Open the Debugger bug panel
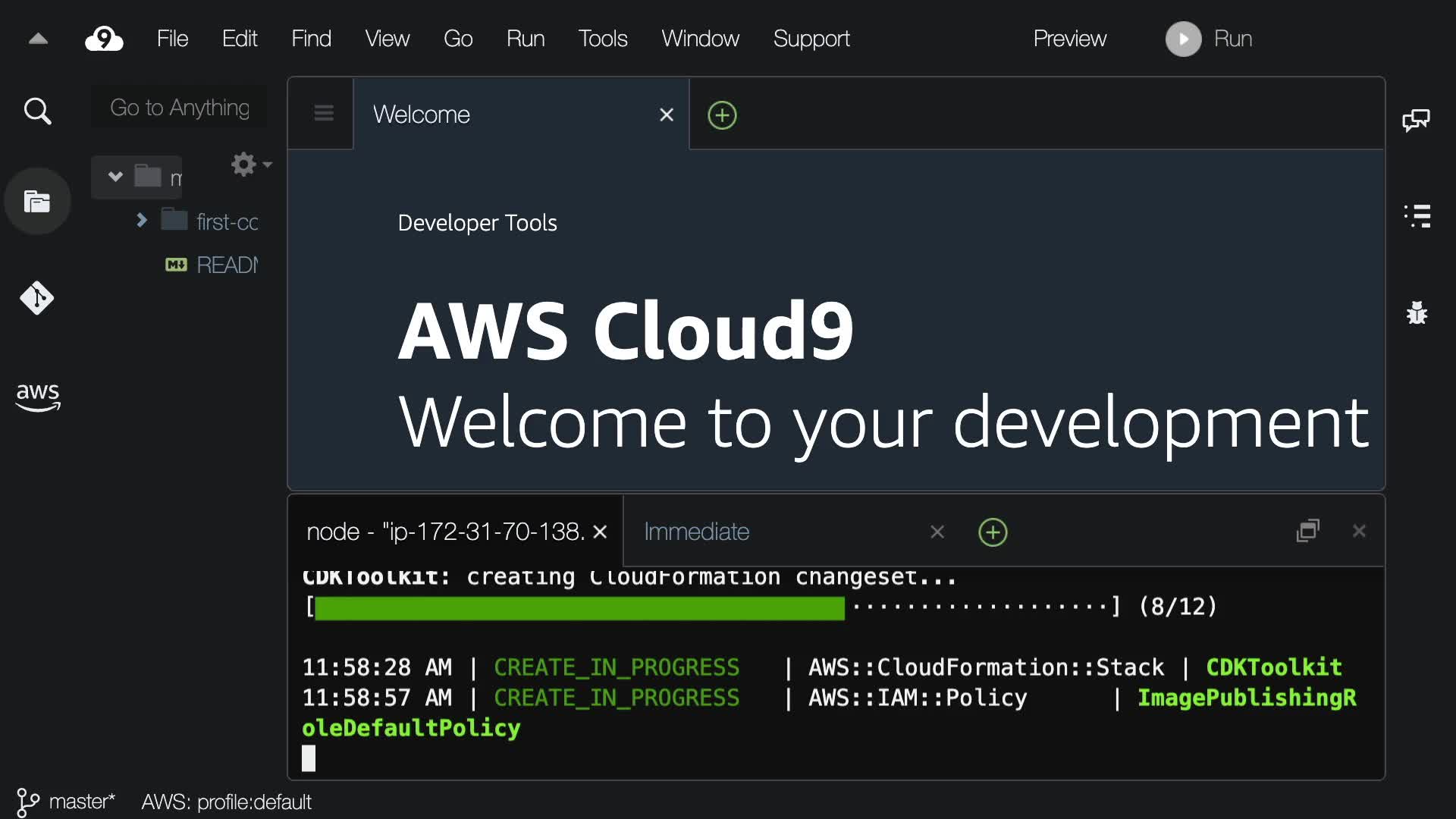The height and width of the screenshot is (819, 1456). pos(1417,312)
